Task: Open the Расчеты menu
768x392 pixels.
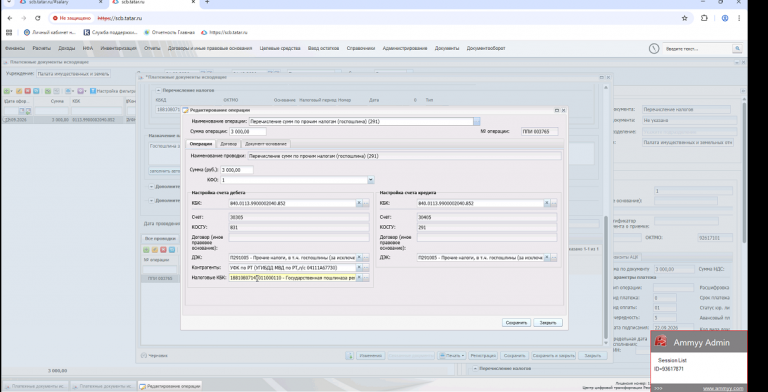Action: click(42, 49)
